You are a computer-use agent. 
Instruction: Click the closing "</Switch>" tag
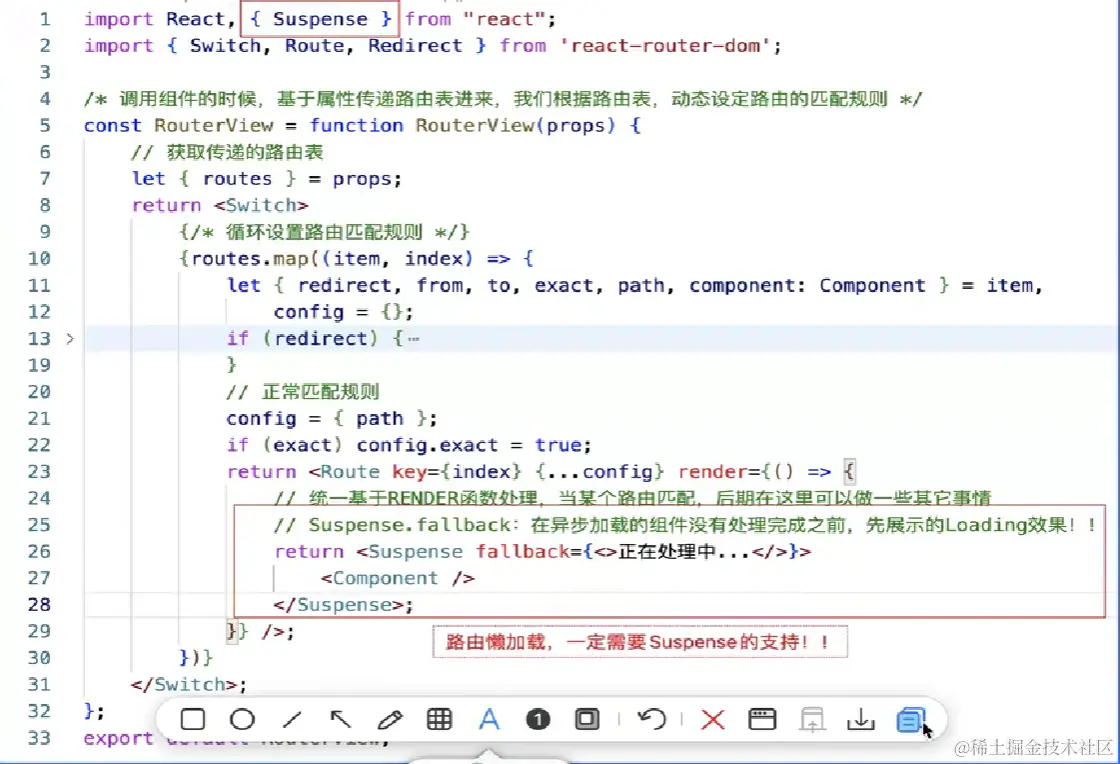184,684
